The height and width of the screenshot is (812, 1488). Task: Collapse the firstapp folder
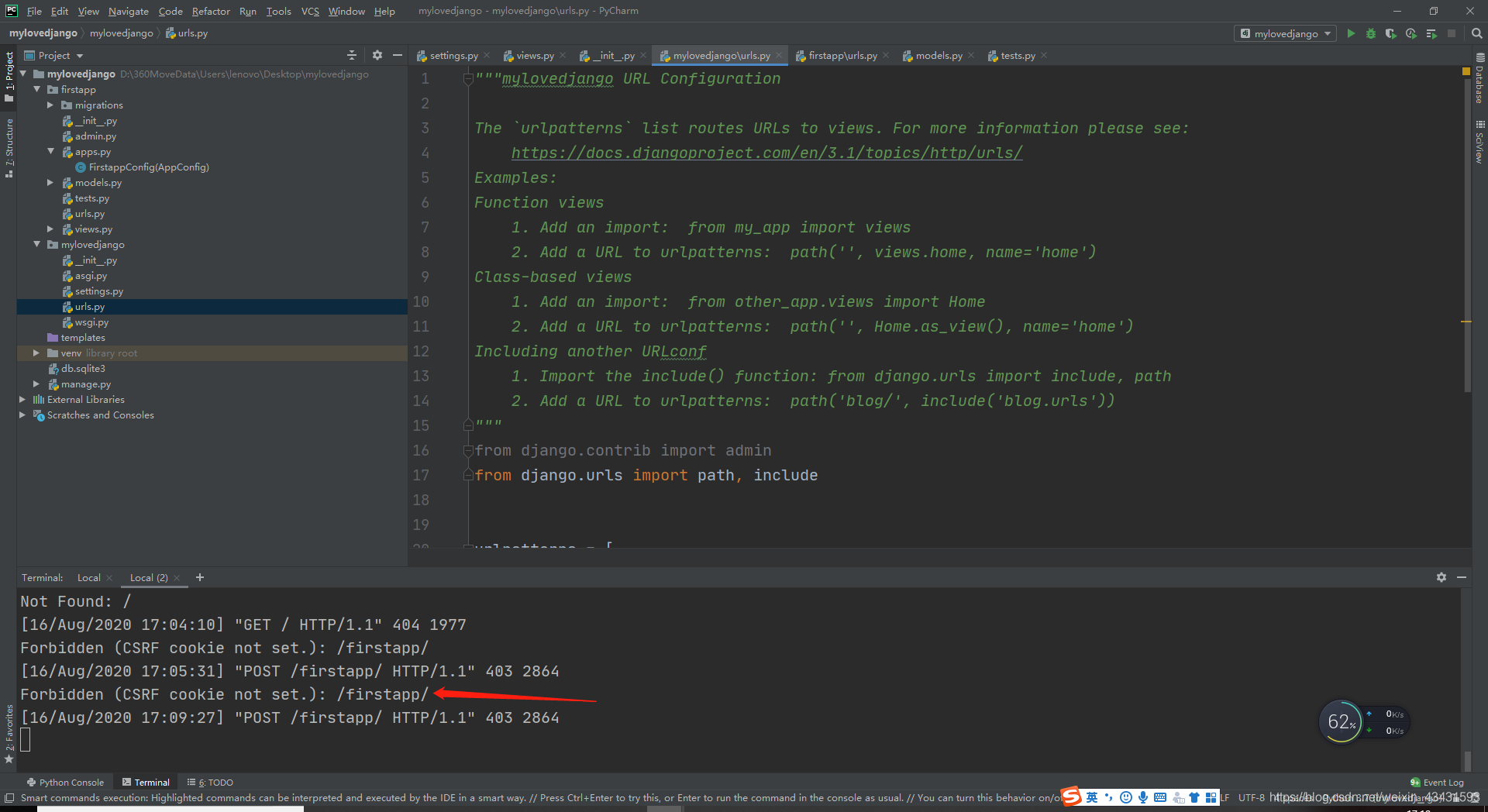[37, 89]
